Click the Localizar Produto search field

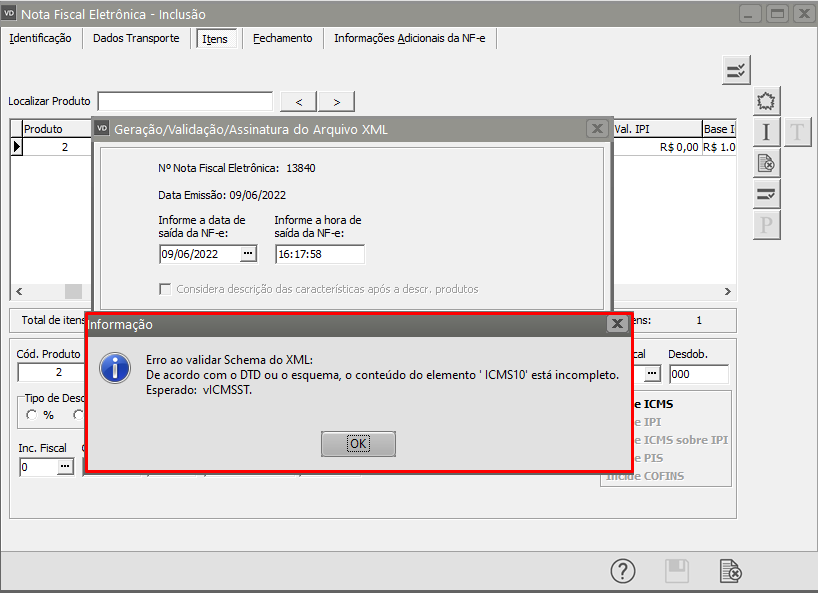185,101
